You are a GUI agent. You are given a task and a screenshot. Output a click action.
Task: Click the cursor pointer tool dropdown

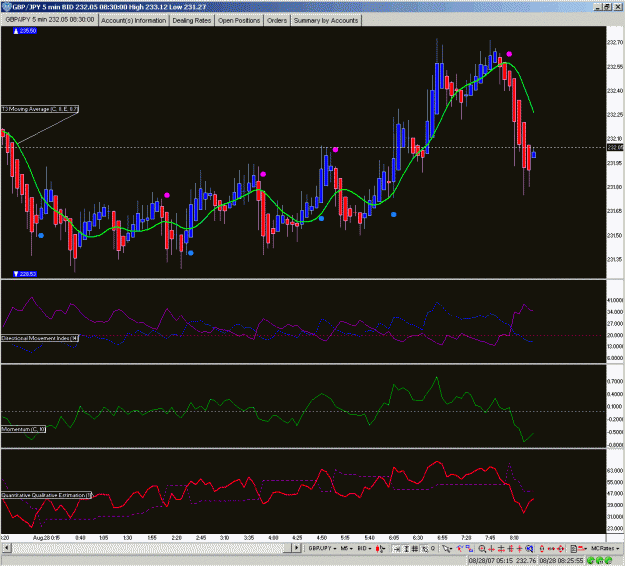coord(446,549)
